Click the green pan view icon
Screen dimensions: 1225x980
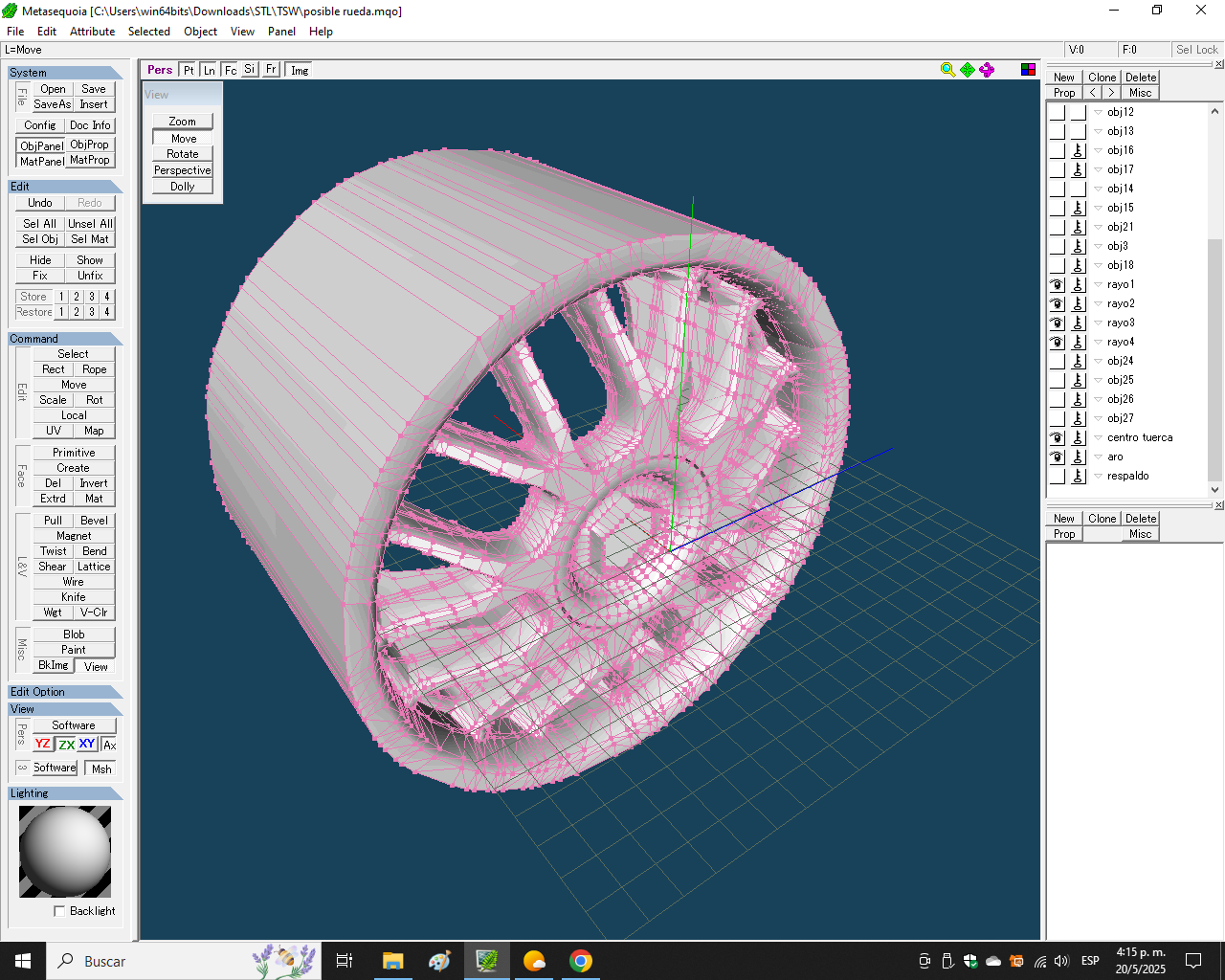point(968,70)
